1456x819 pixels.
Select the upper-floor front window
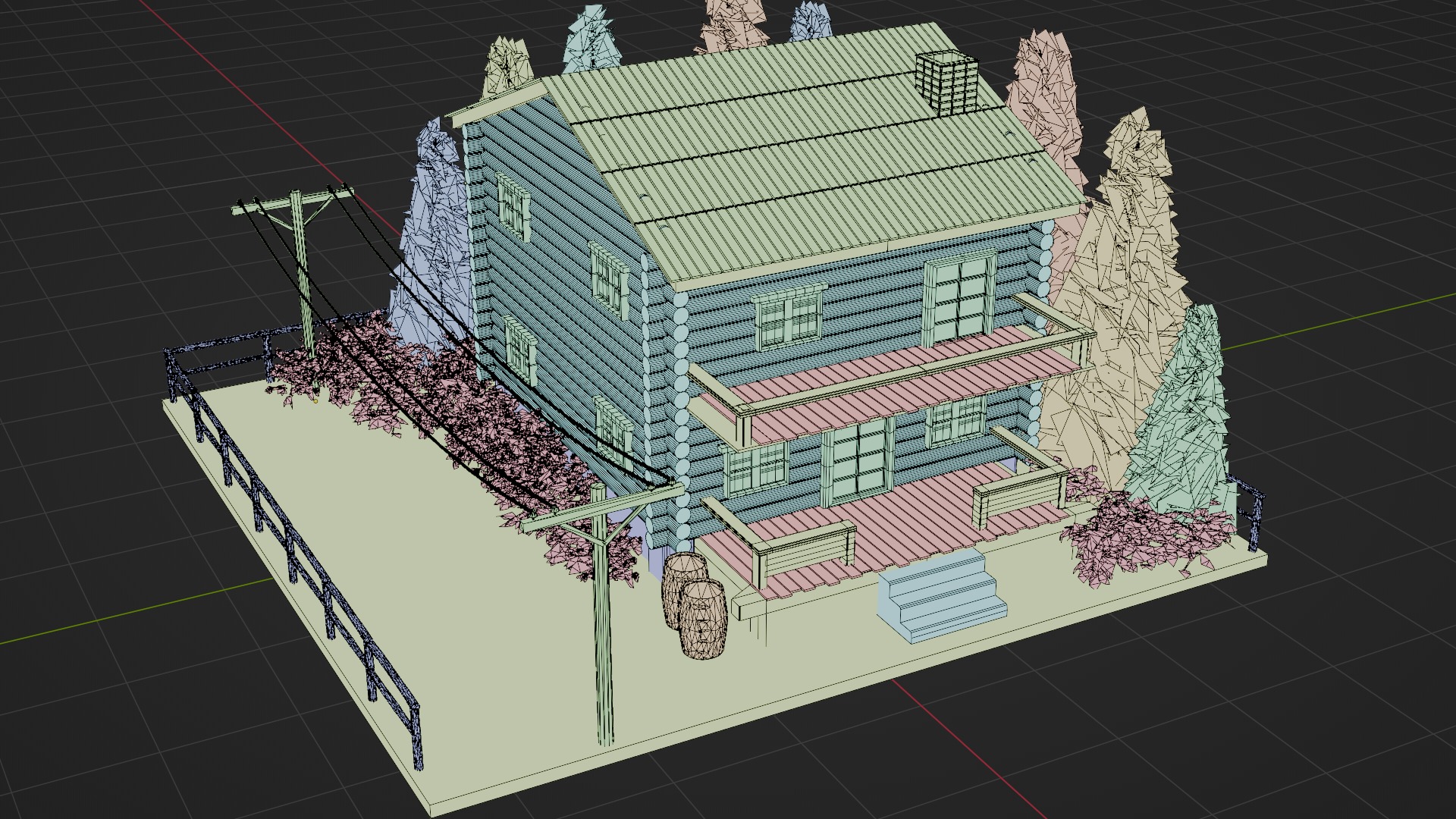point(789,318)
